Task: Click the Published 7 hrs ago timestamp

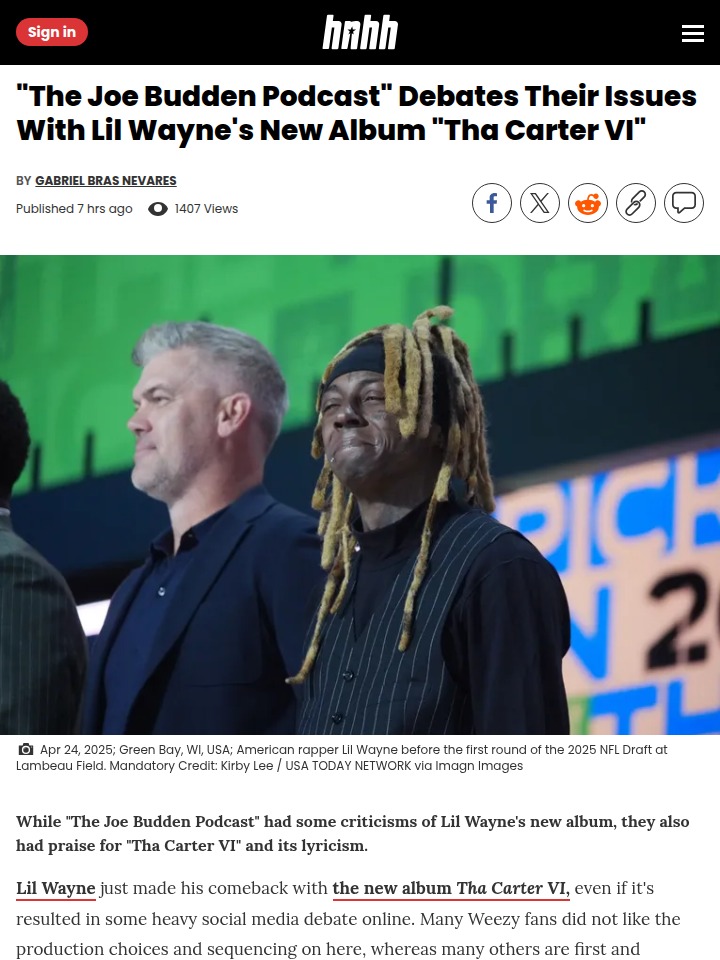Action: coord(74,209)
